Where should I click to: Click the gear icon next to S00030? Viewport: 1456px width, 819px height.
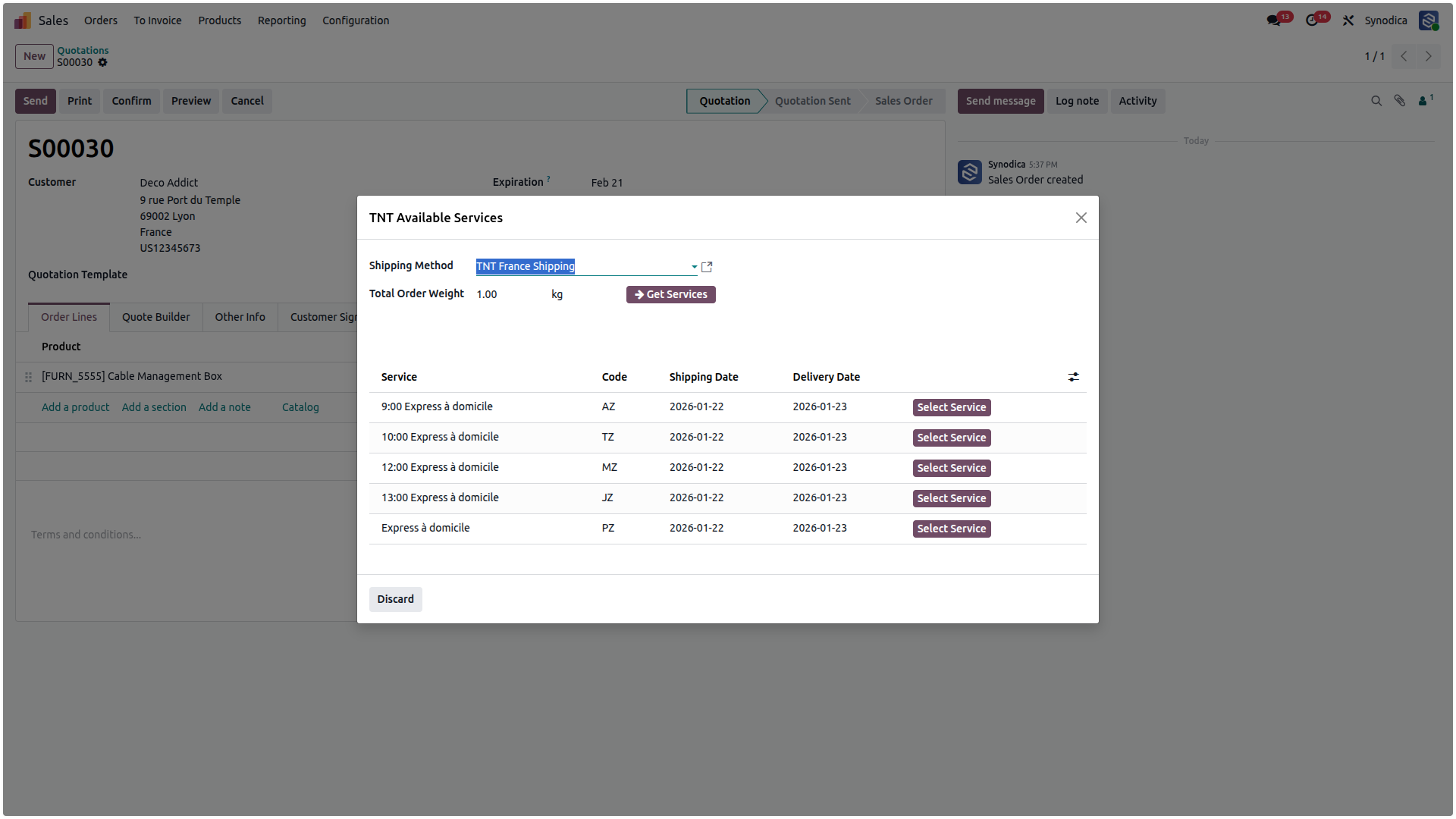point(102,62)
